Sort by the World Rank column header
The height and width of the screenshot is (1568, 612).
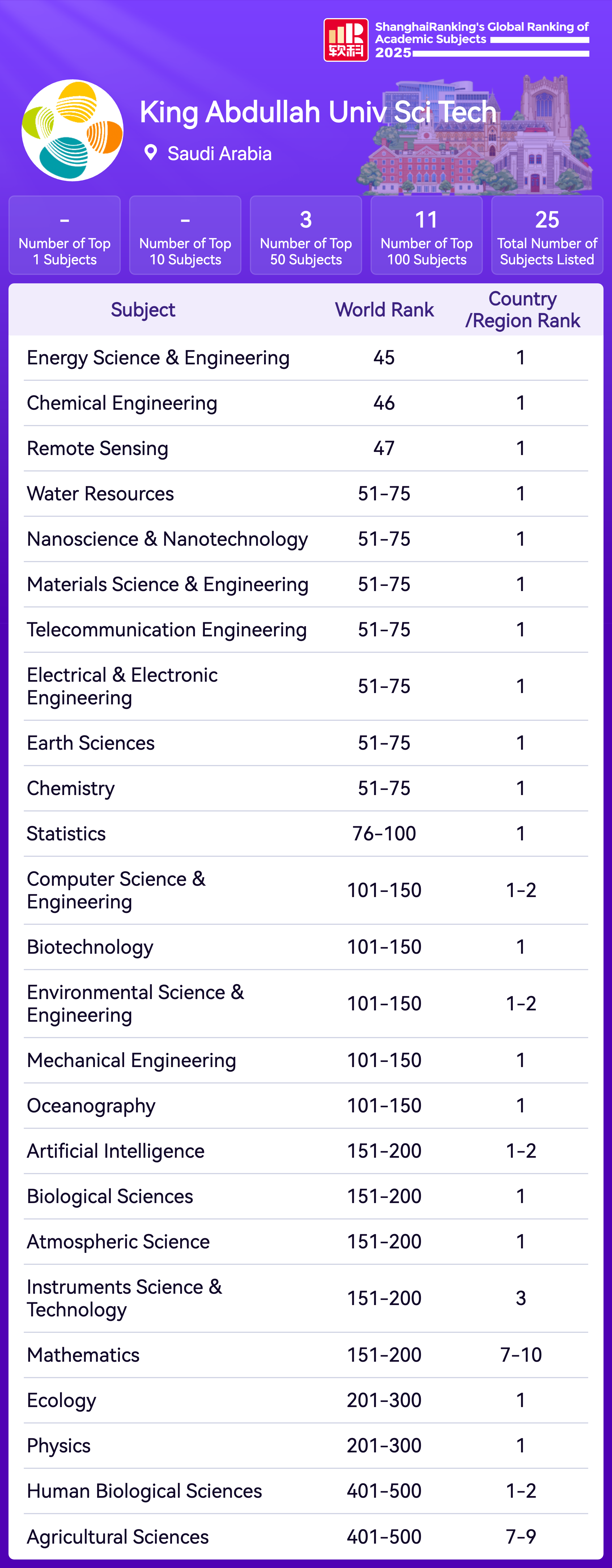(384, 310)
